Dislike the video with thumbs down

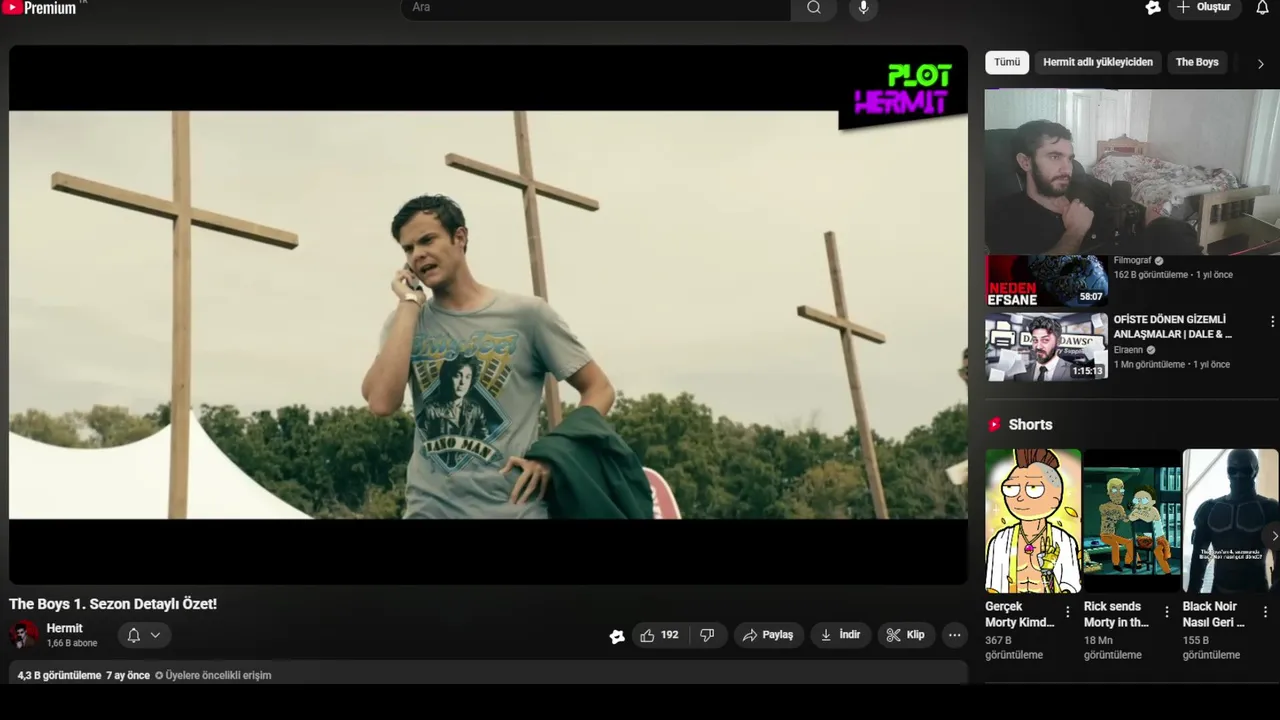(x=707, y=635)
